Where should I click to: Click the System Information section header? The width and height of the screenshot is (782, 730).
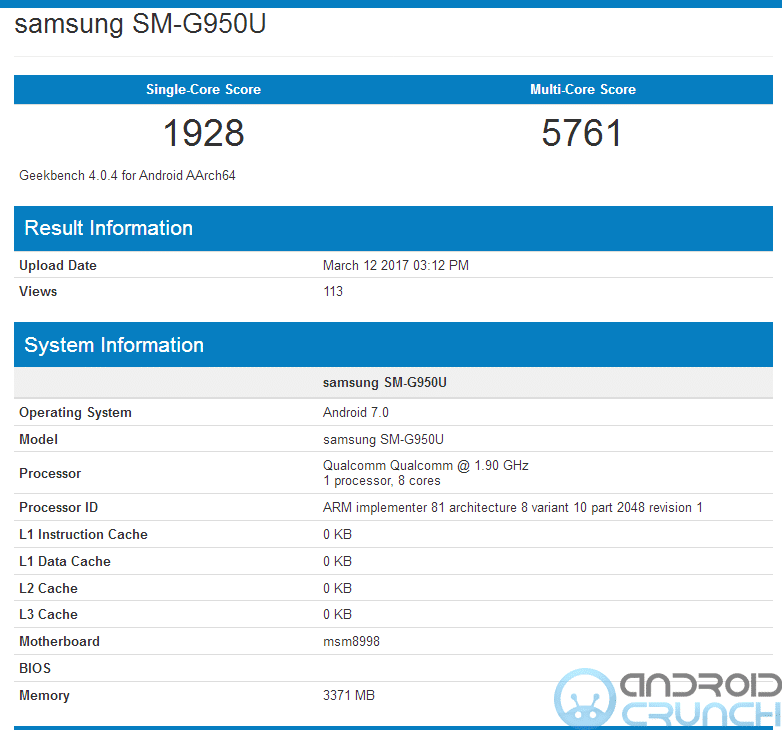113,345
